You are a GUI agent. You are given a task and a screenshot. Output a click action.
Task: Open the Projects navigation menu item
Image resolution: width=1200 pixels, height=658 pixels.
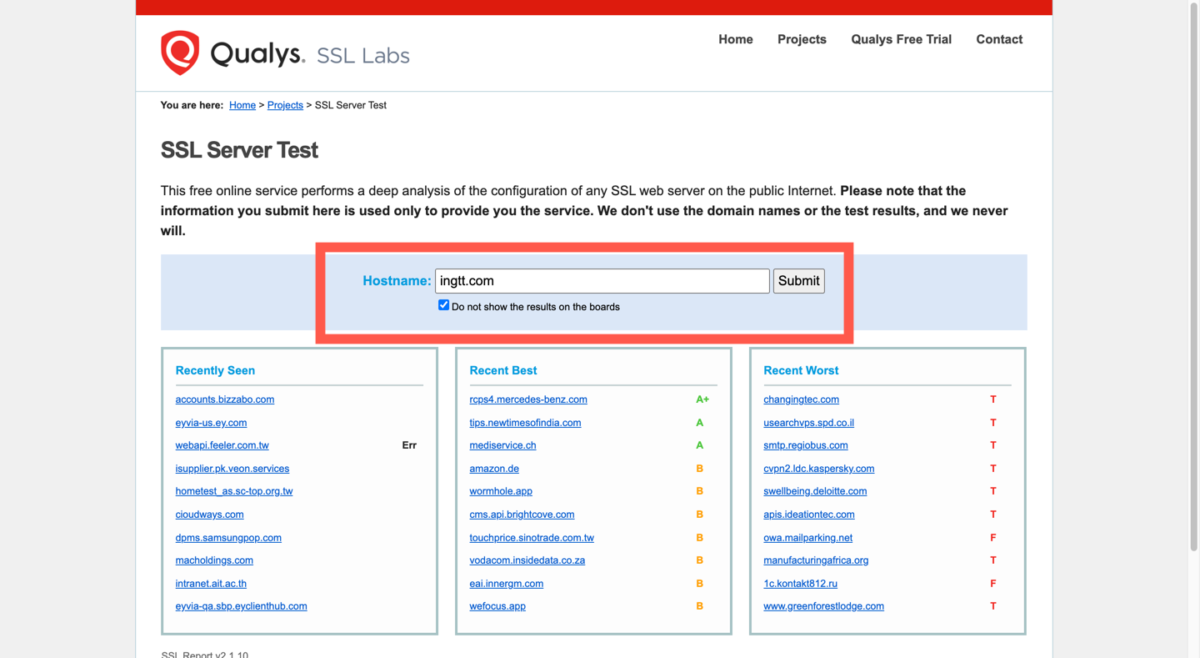coord(802,40)
